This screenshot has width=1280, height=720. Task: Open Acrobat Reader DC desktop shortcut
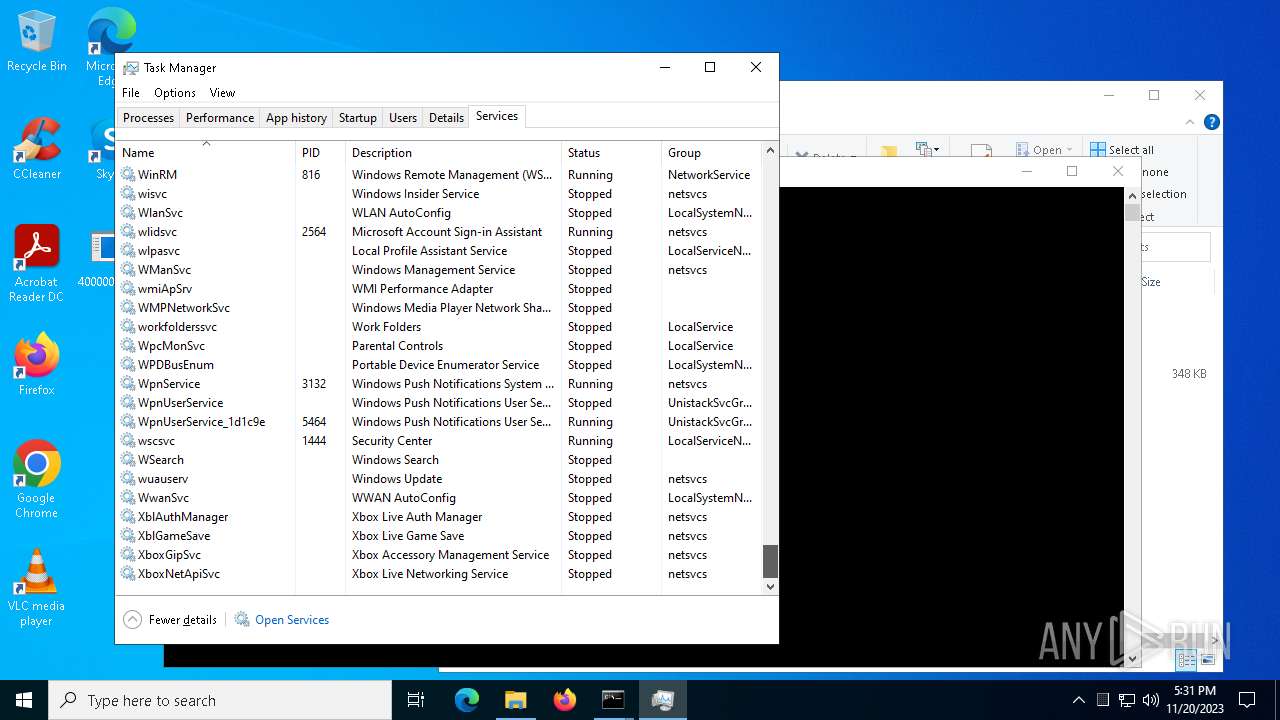37,264
